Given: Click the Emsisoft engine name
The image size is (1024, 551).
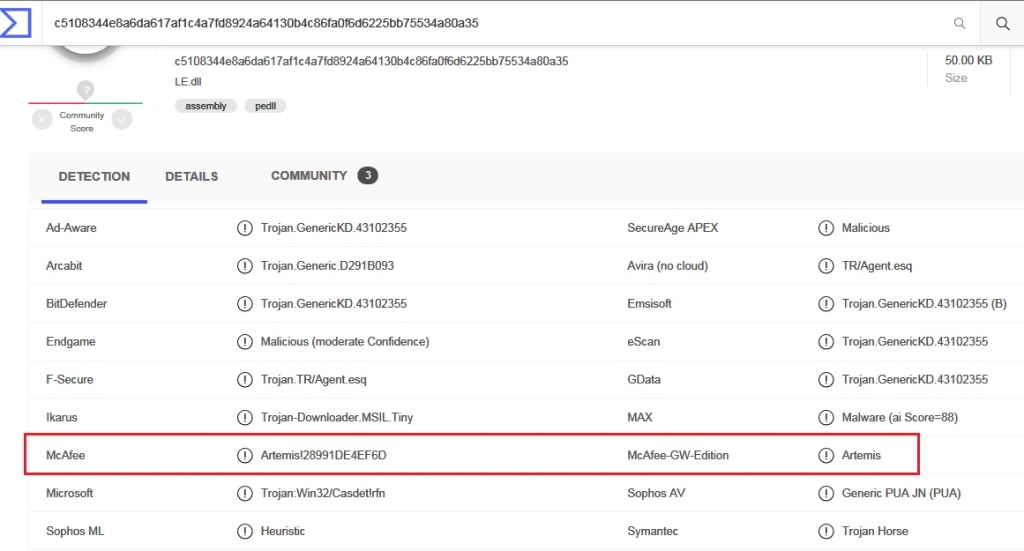Looking at the screenshot, I should click(649, 304).
